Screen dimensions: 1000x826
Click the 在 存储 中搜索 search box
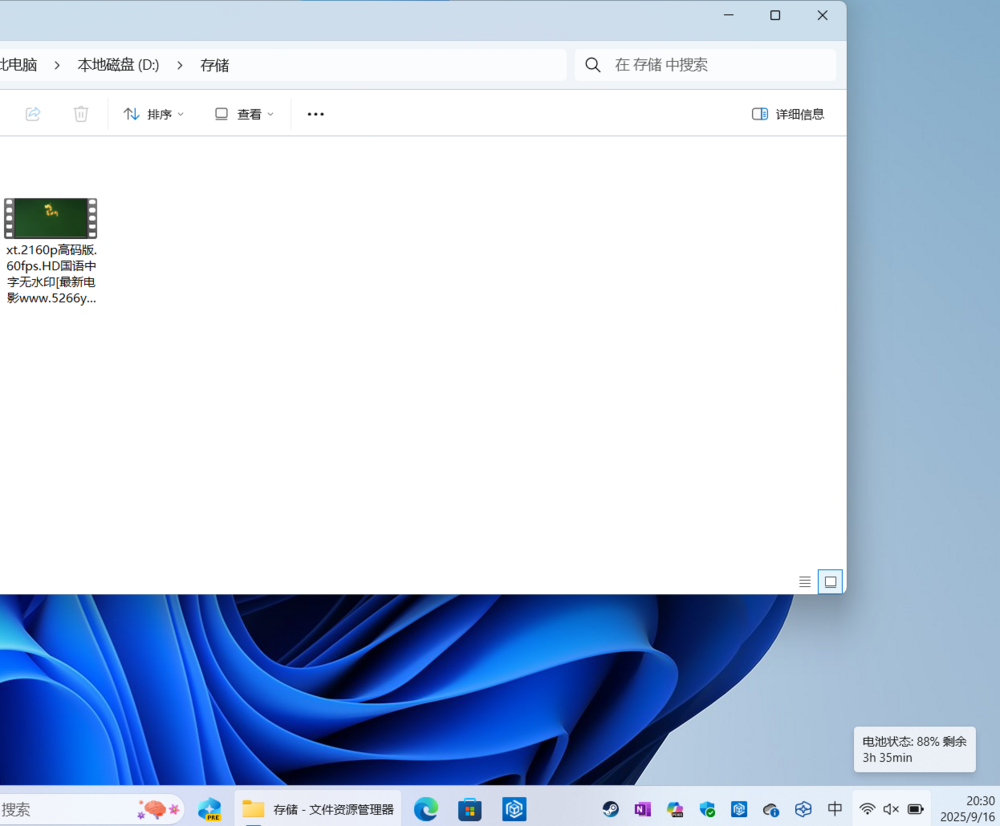[705, 65]
